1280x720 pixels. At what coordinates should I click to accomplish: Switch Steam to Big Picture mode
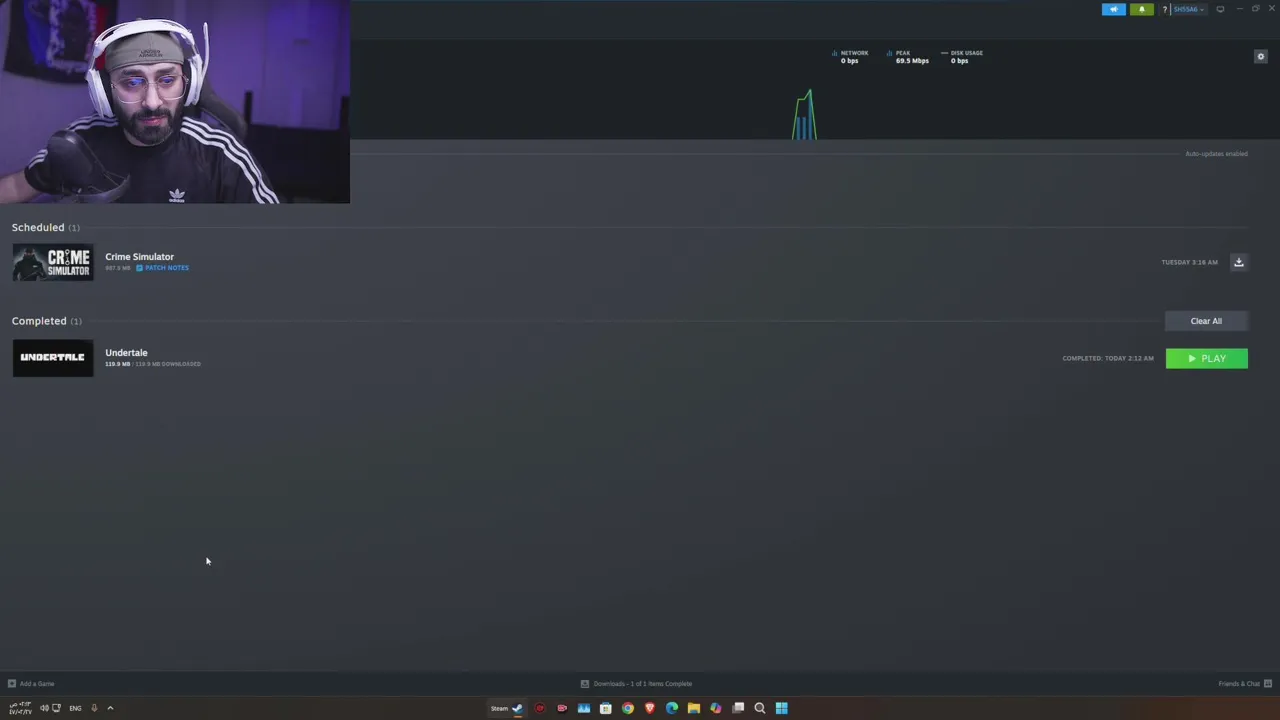point(1220,9)
